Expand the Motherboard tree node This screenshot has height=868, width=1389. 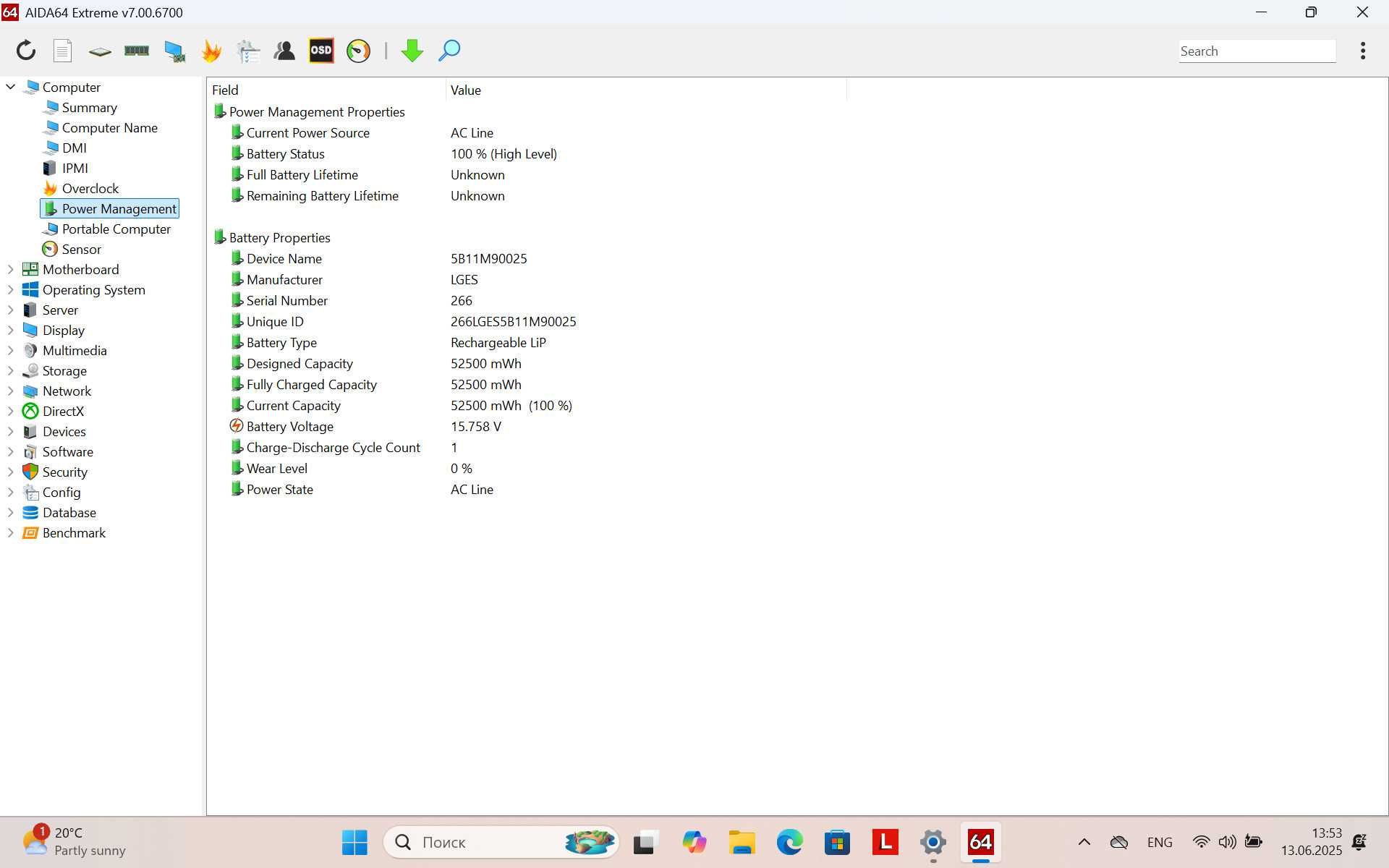[x=11, y=269]
